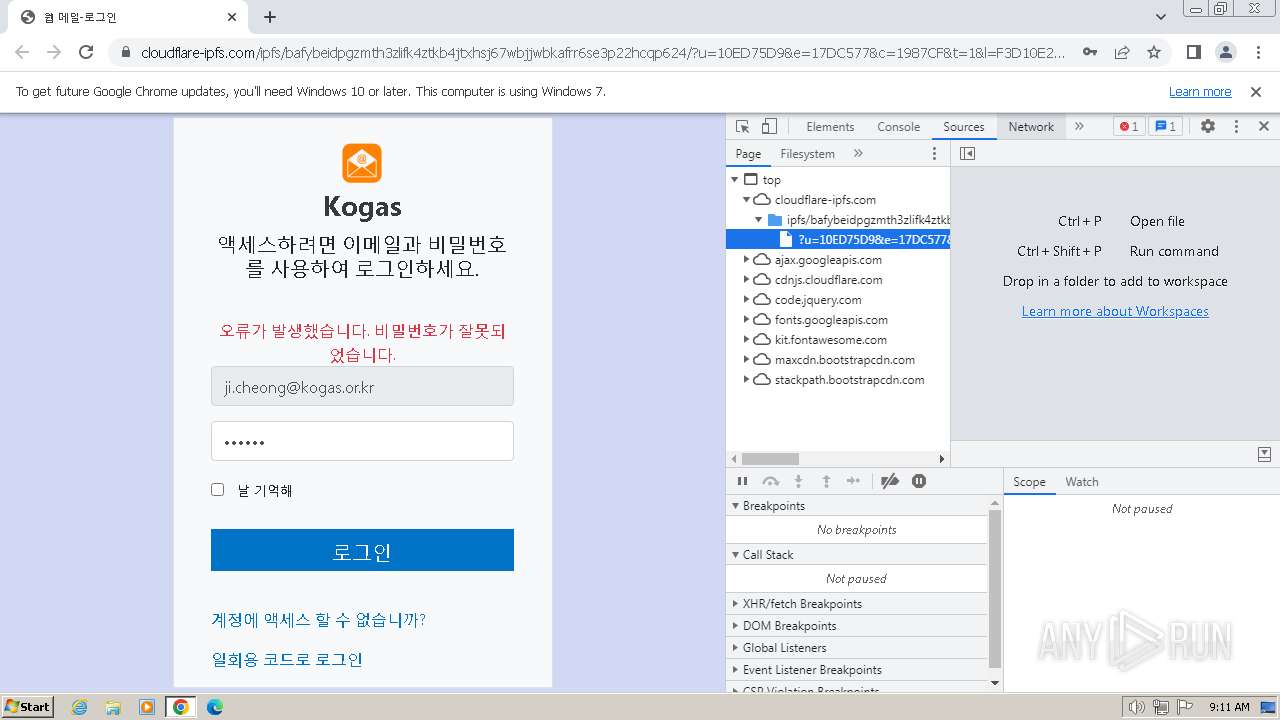Follow the Learn more update link
The width and height of the screenshot is (1280, 720).
1200,92
